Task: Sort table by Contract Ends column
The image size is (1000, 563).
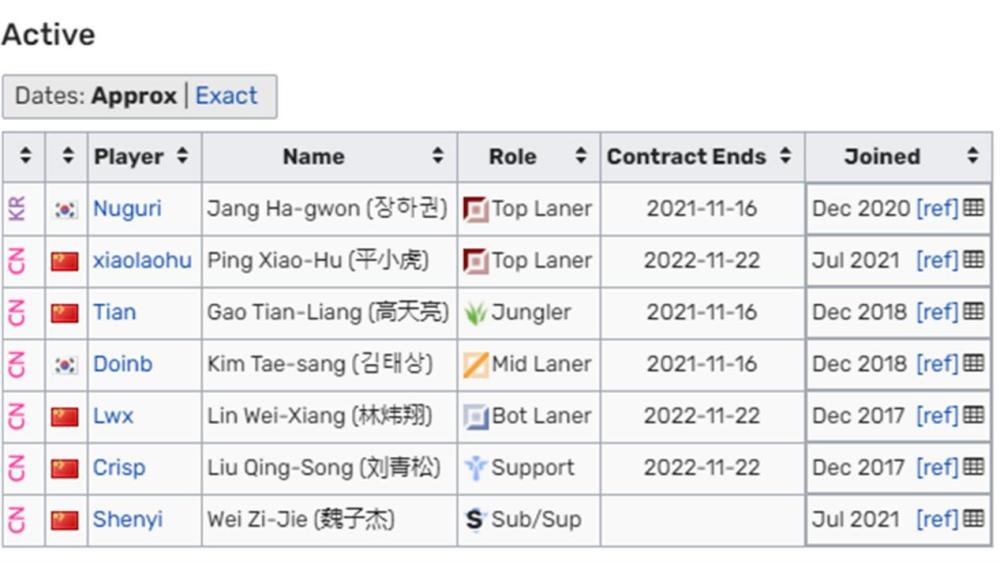Action: (786, 156)
